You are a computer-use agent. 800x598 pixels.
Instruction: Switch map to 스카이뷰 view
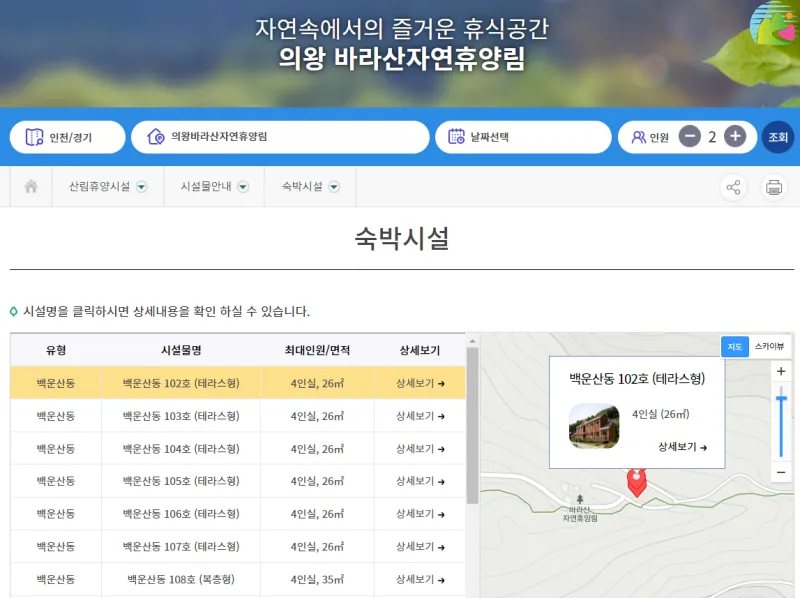(x=769, y=347)
